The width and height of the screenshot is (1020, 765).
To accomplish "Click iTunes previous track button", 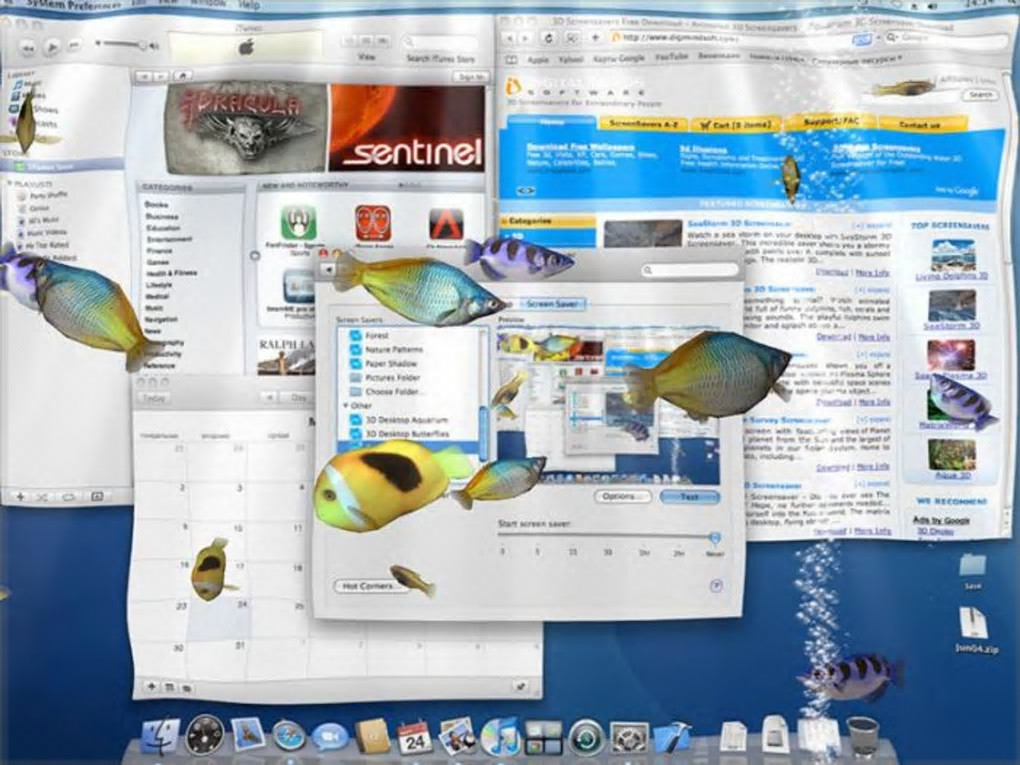I will click(x=28, y=47).
